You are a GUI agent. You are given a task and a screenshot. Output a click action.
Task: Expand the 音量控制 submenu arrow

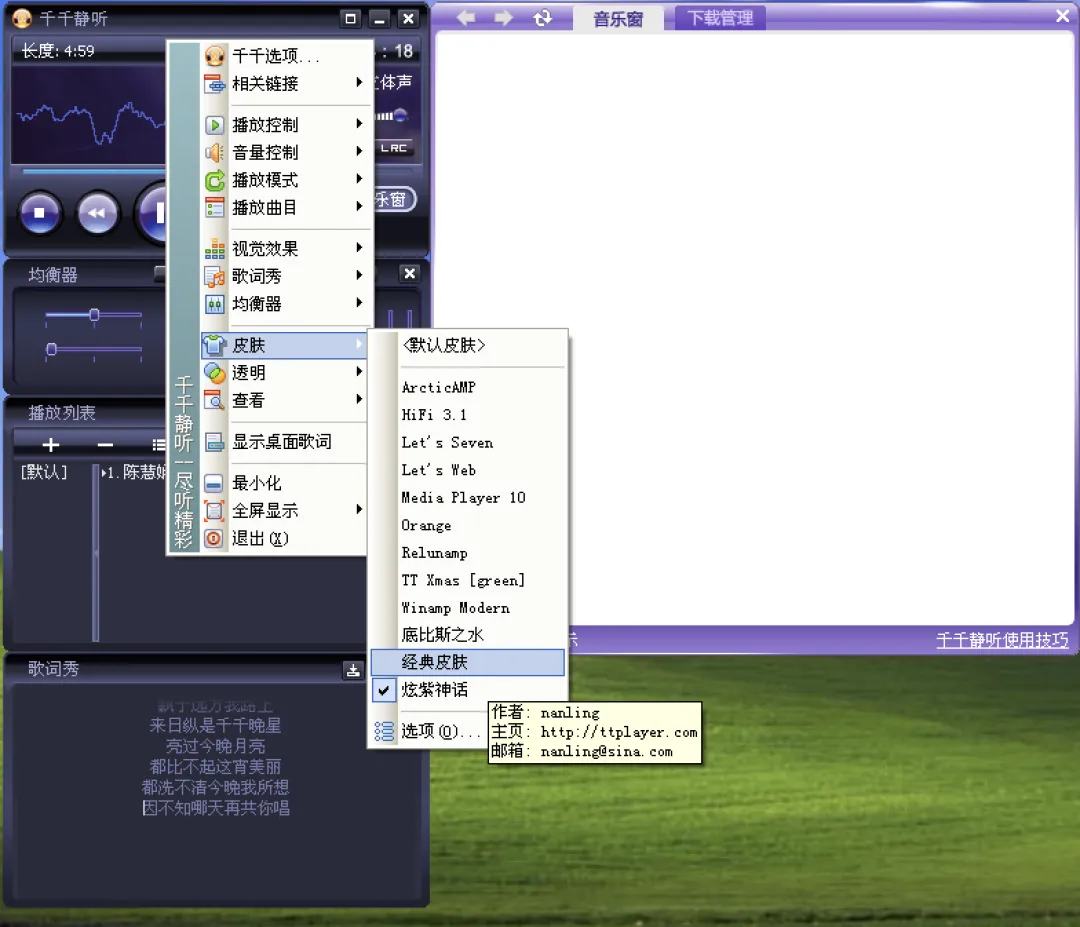click(x=359, y=152)
